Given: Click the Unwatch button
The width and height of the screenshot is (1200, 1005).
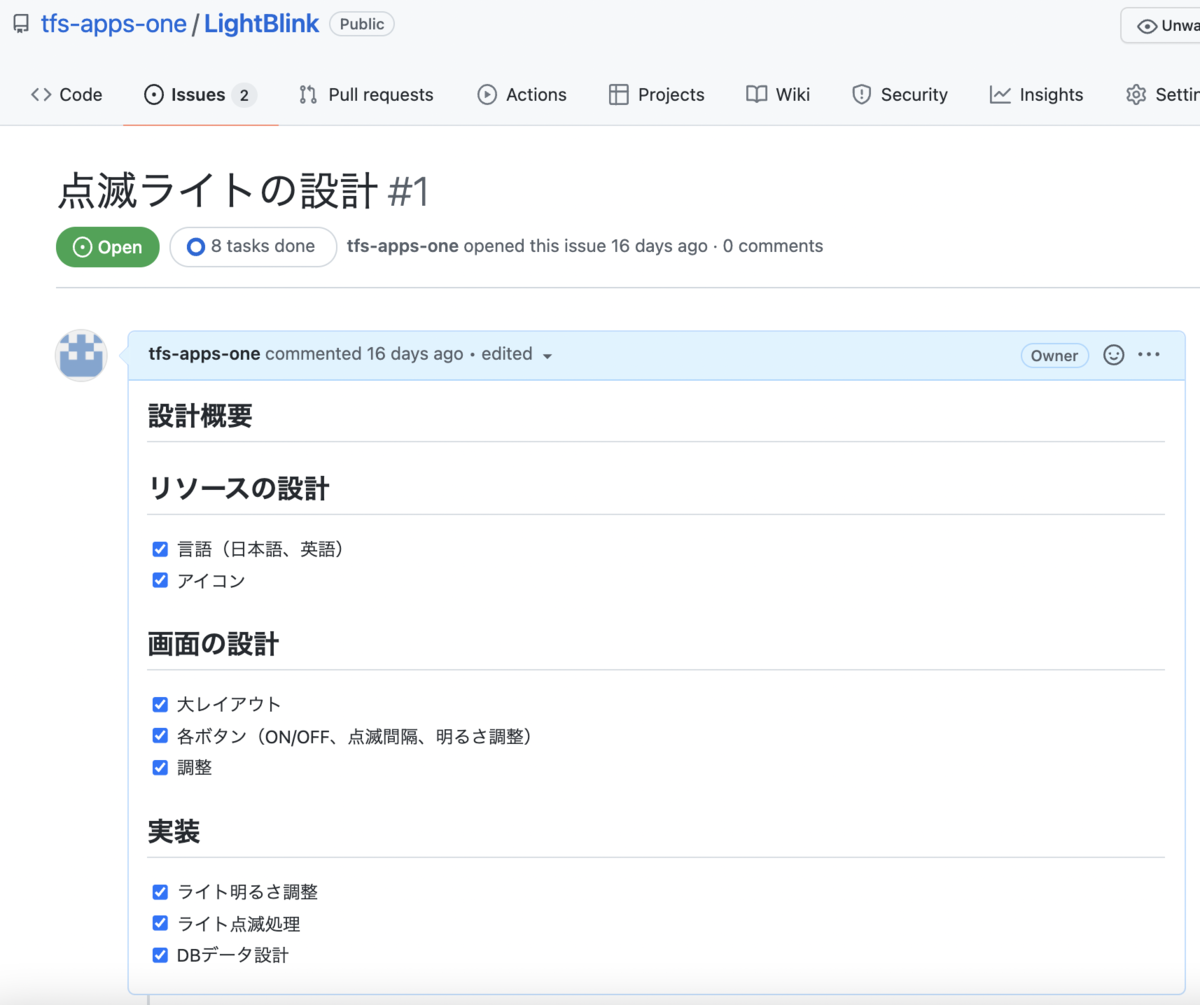Looking at the screenshot, I should click(x=1162, y=26).
